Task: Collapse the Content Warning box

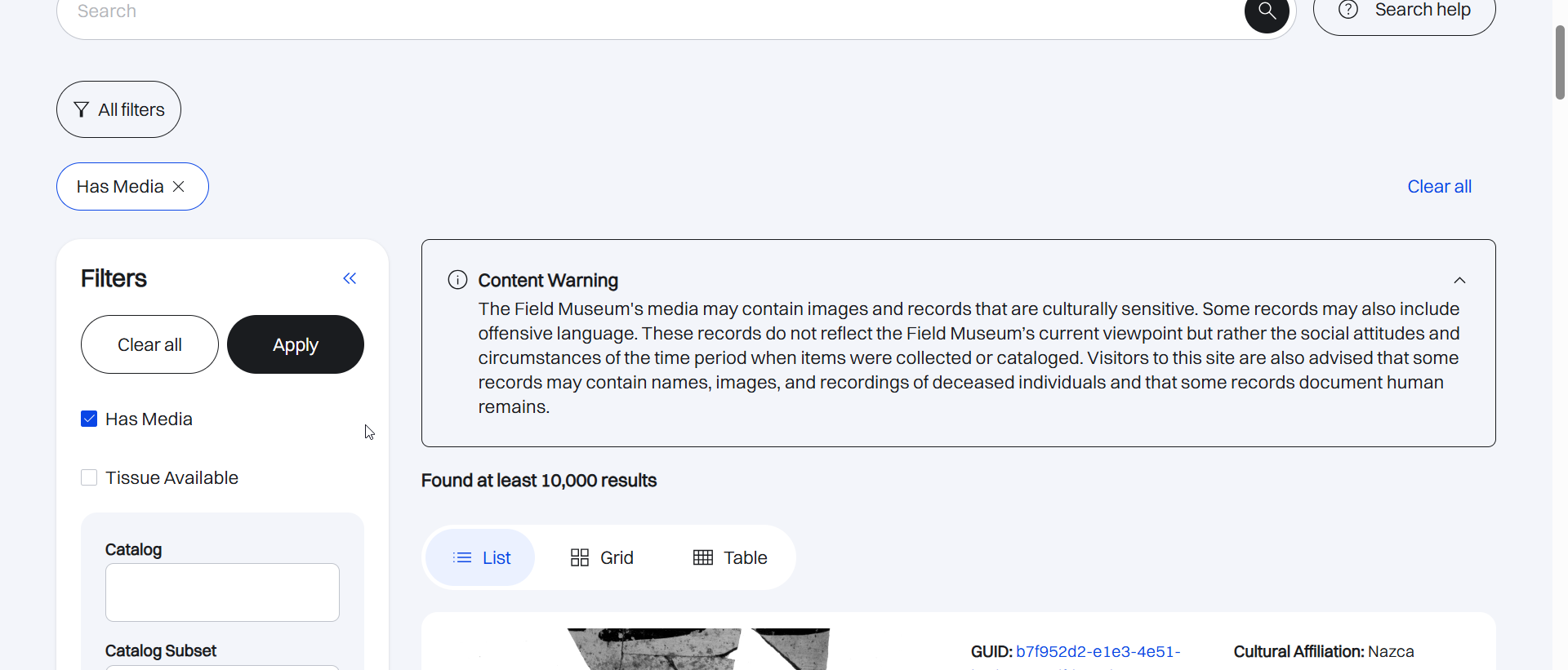Action: tap(1459, 280)
